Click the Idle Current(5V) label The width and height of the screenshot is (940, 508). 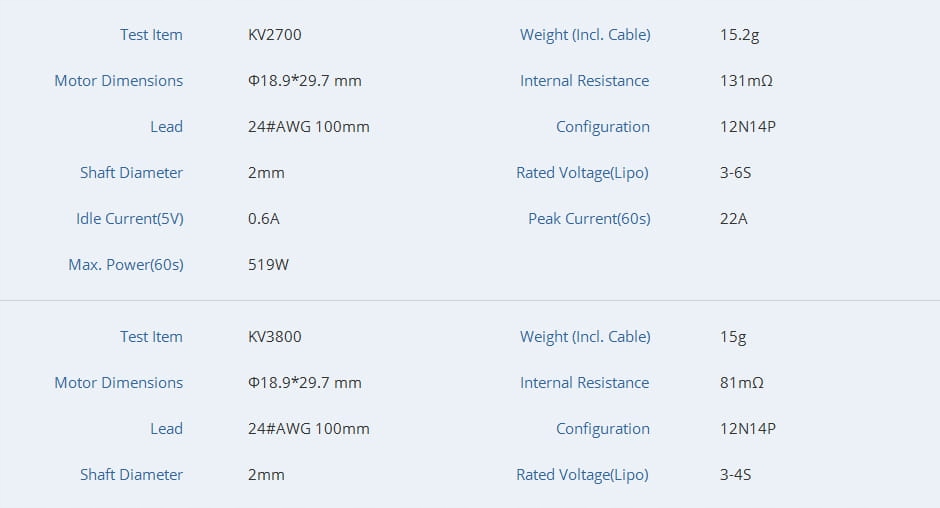tap(129, 219)
